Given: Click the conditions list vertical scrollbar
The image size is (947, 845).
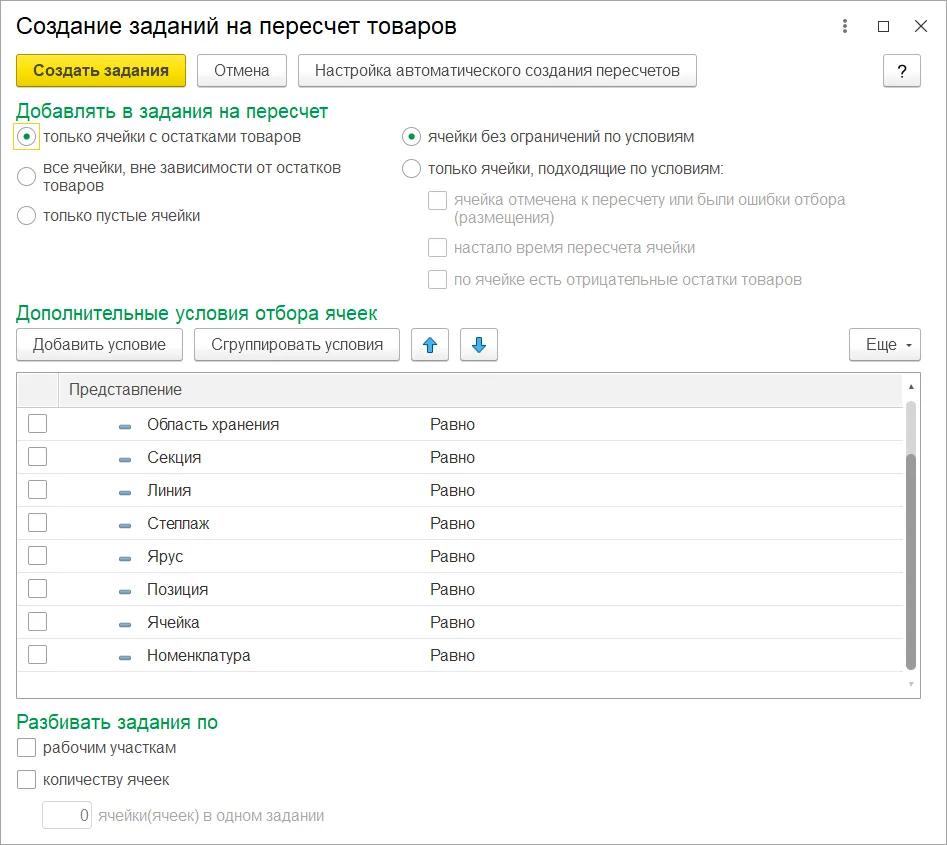Looking at the screenshot, I should coord(911,561).
